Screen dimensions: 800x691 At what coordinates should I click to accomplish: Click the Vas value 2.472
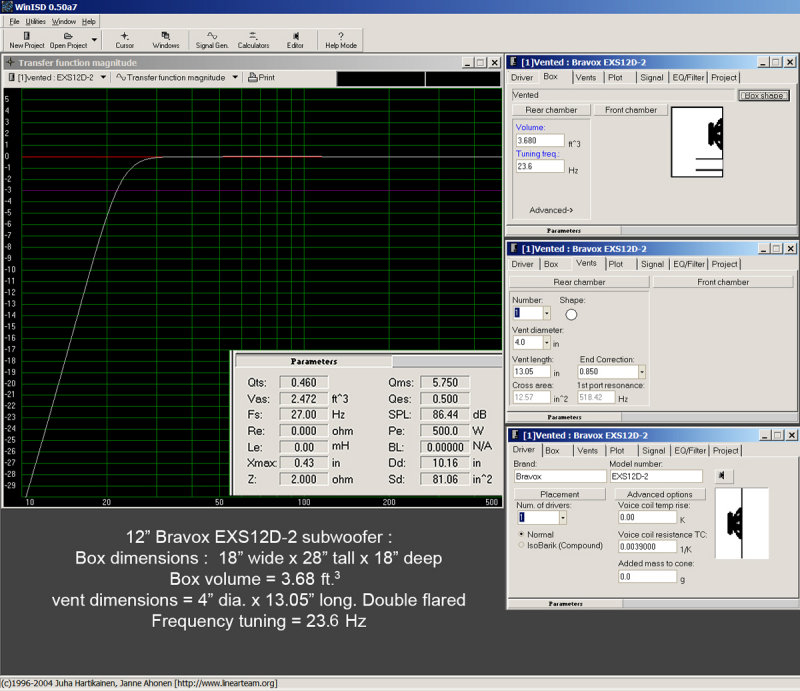pos(304,399)
